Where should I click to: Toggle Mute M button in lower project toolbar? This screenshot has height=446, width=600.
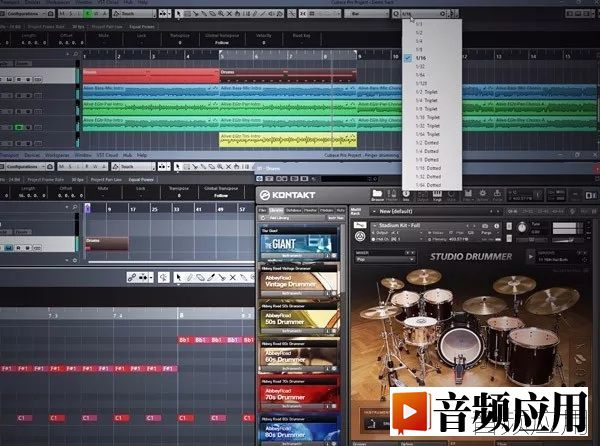[61, 167]
